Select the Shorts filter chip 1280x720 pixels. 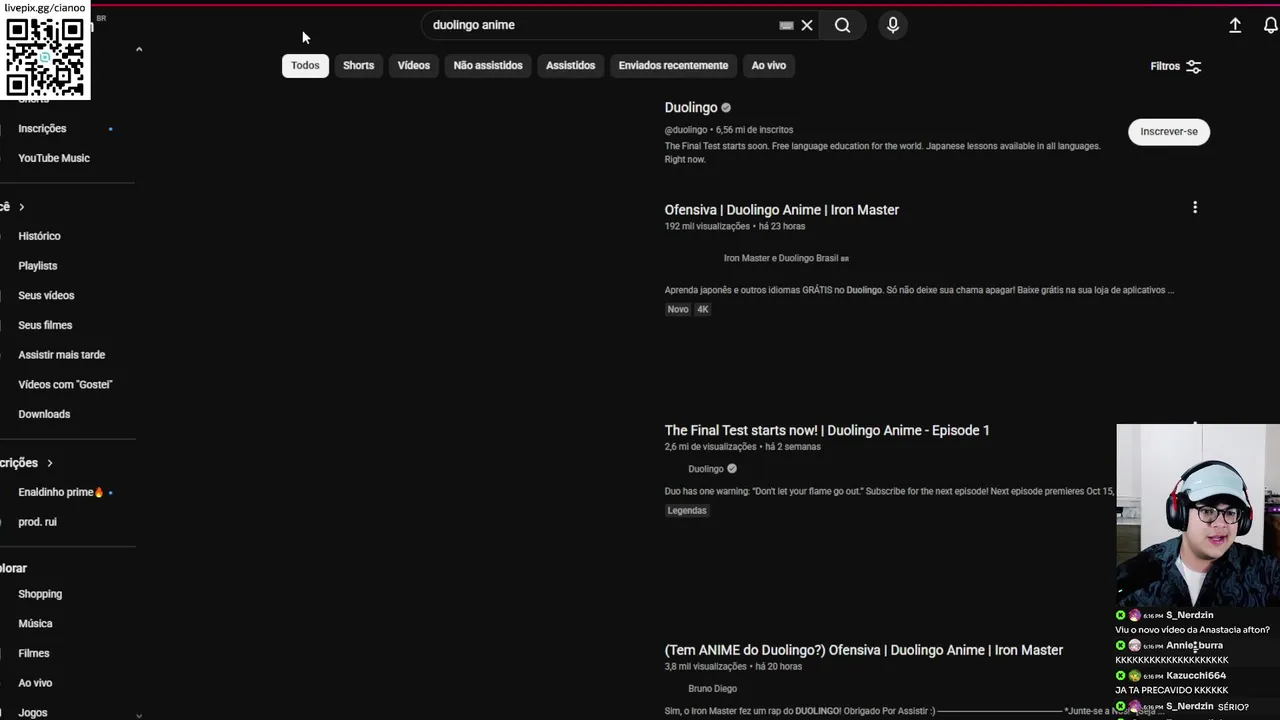[x=358, y=66]
